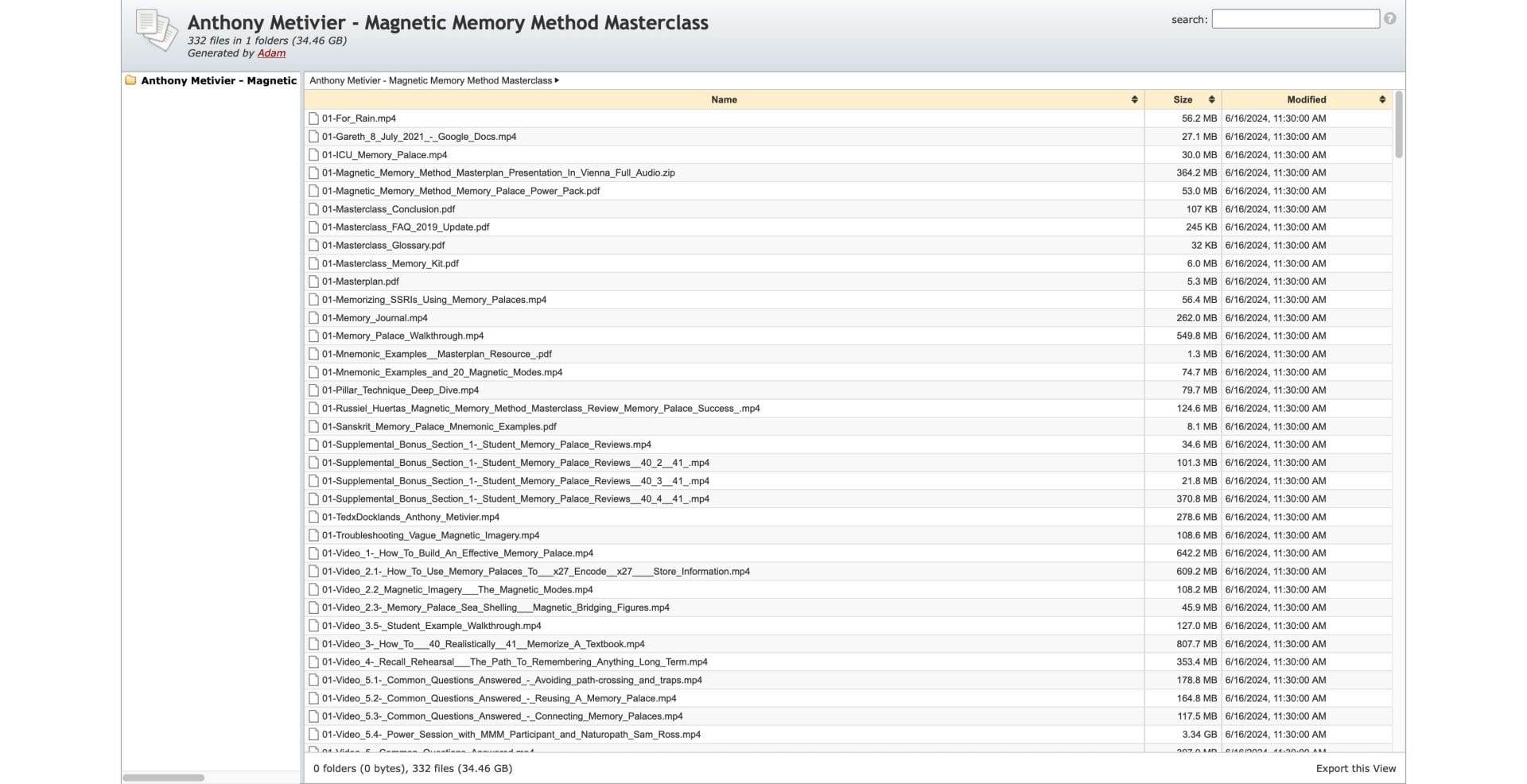Select 01-Video_4 Recall_Rehearsal file name

click(515, 662)
